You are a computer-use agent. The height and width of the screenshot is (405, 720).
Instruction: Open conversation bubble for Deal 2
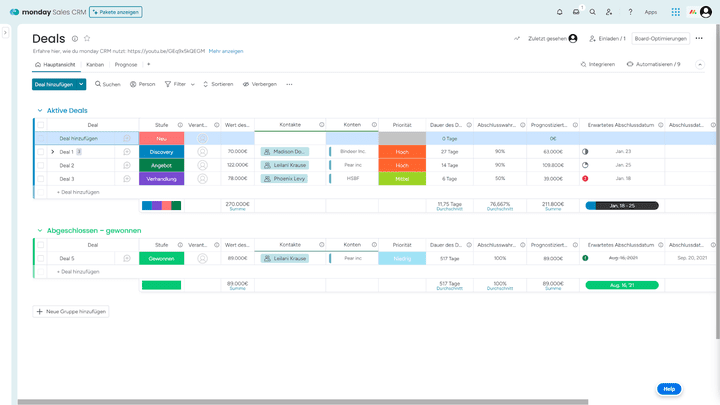127,165
